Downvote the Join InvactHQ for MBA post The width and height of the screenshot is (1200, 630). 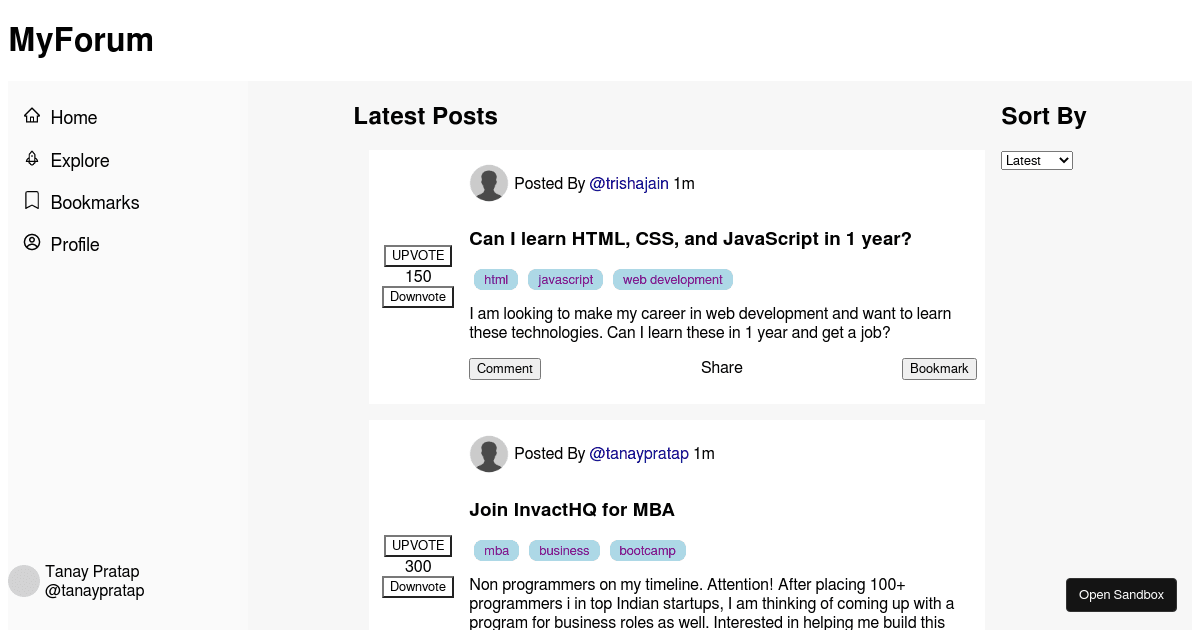418,587
